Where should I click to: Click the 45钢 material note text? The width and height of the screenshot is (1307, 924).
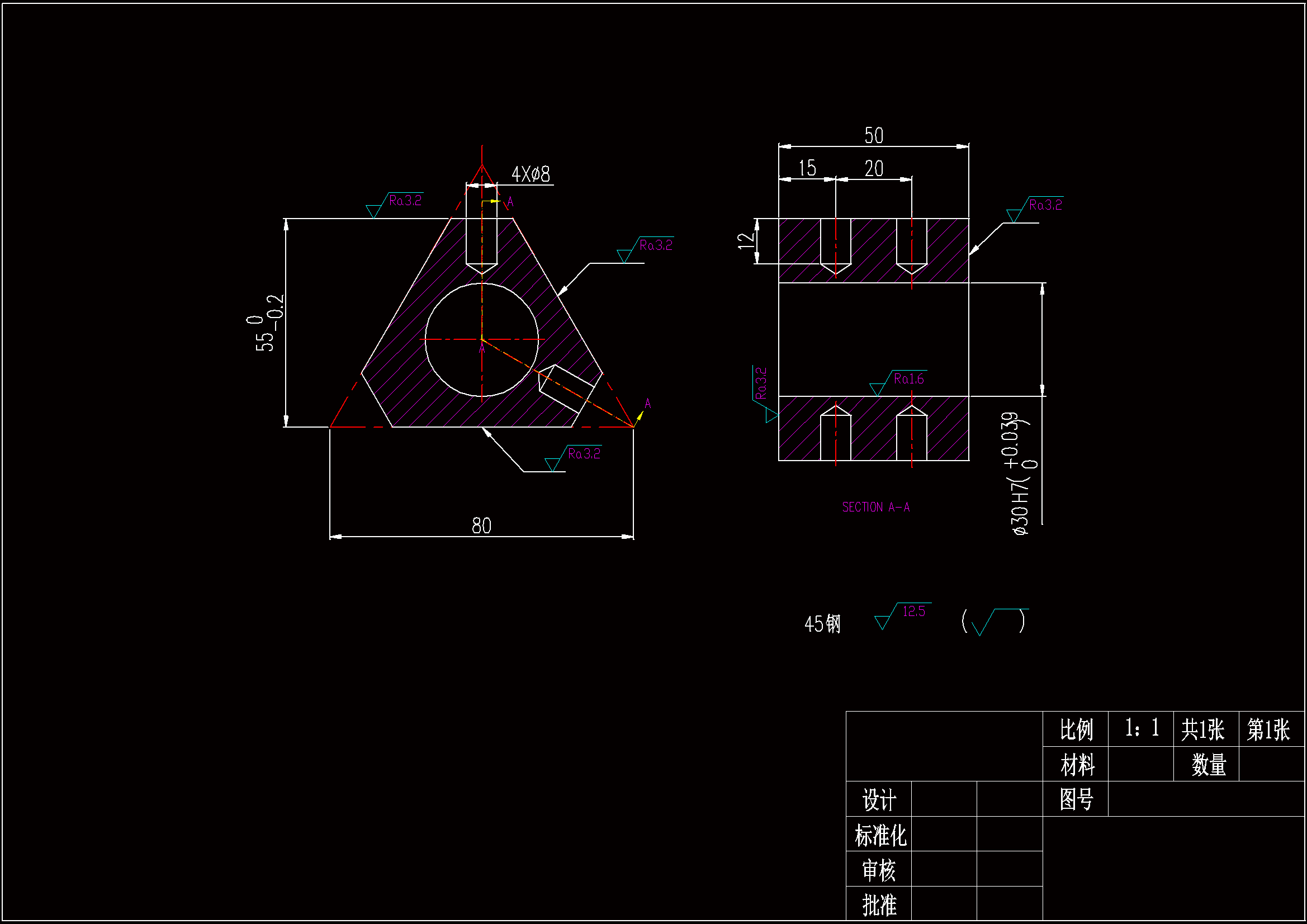822,624
